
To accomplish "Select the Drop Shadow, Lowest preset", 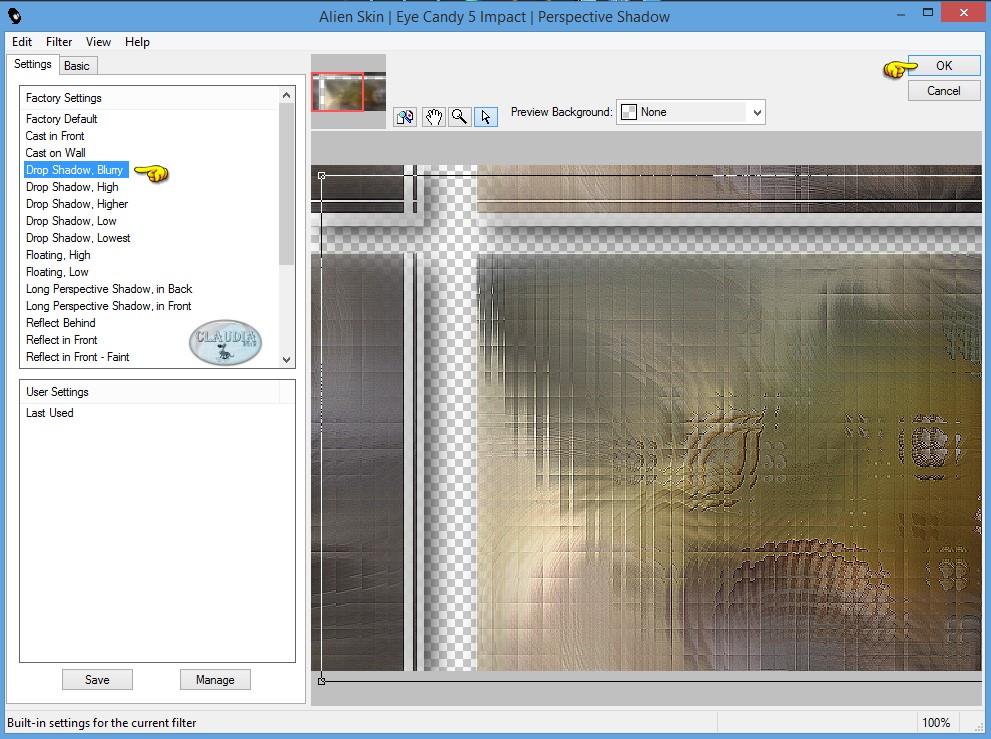I will 78,238.
